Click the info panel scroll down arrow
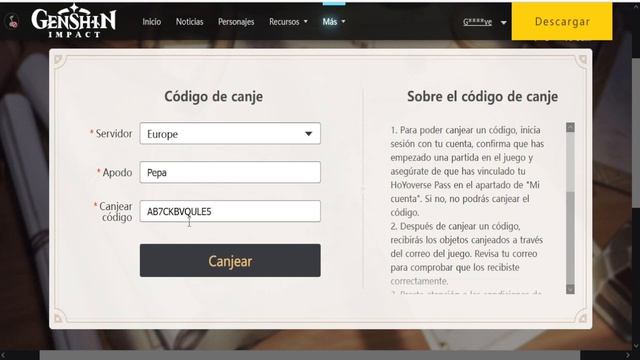 (570, 289)
